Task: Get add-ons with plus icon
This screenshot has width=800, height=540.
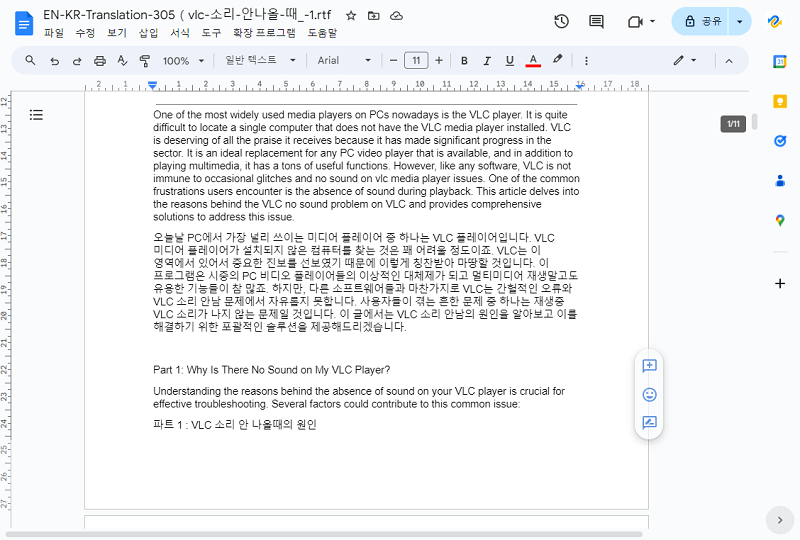Action: (x=780, y=283)
